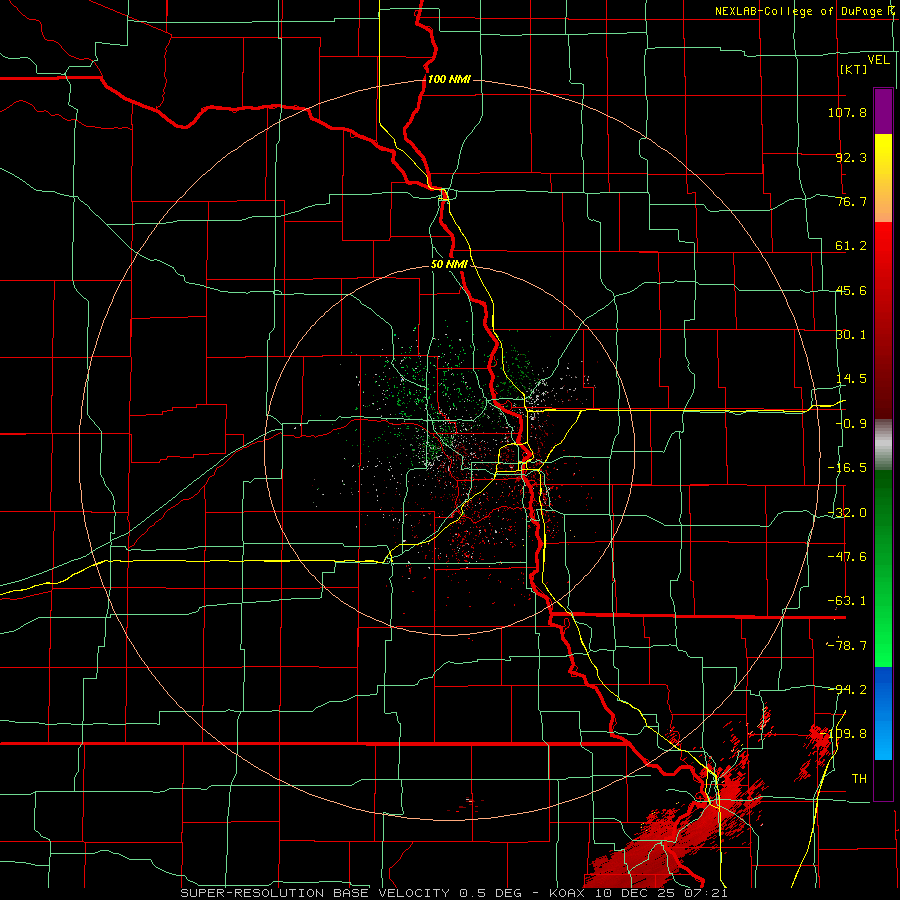900x900 pixels.
Task: Click the "100 NMI" range ring label
Action: click(x=449, y=79)
